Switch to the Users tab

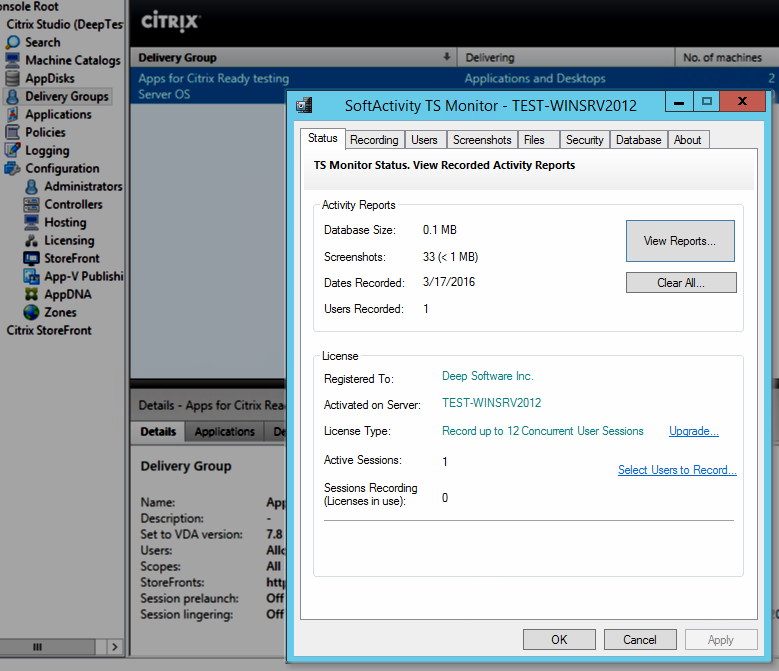click(x=424, y=140)
